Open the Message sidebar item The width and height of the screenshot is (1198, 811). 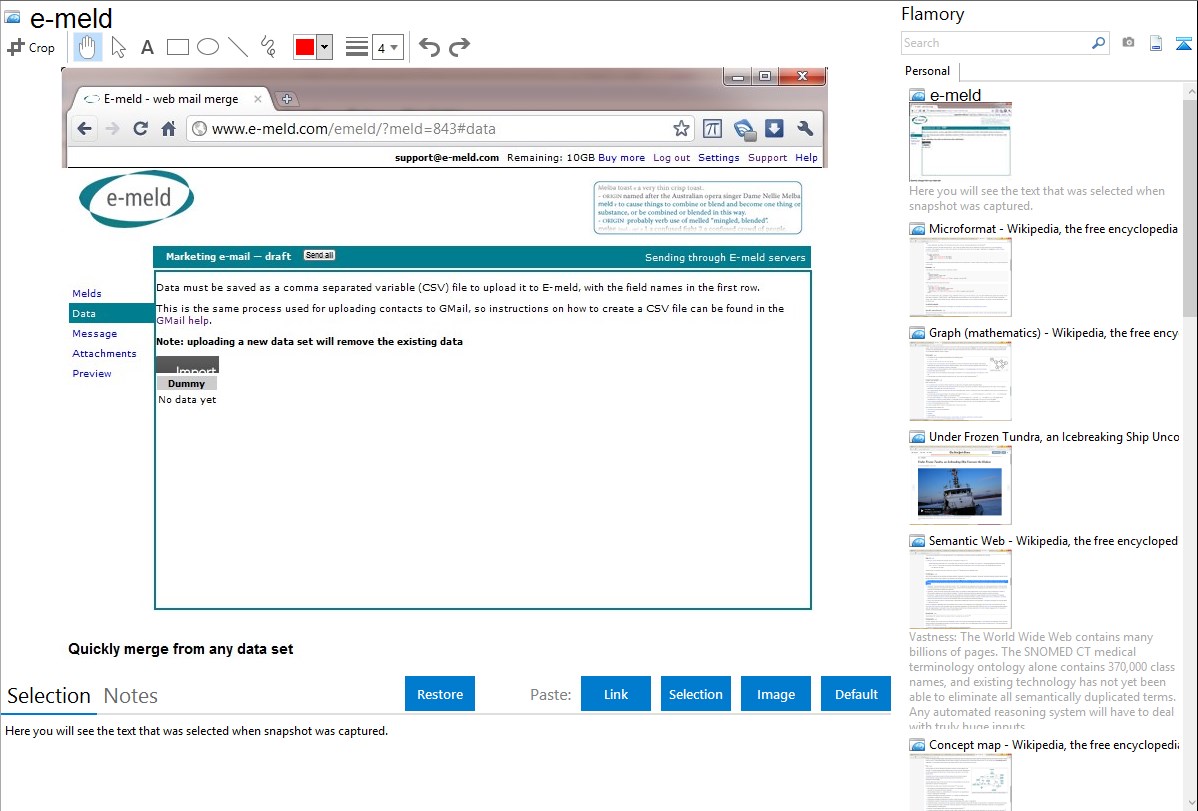(95, 333)
